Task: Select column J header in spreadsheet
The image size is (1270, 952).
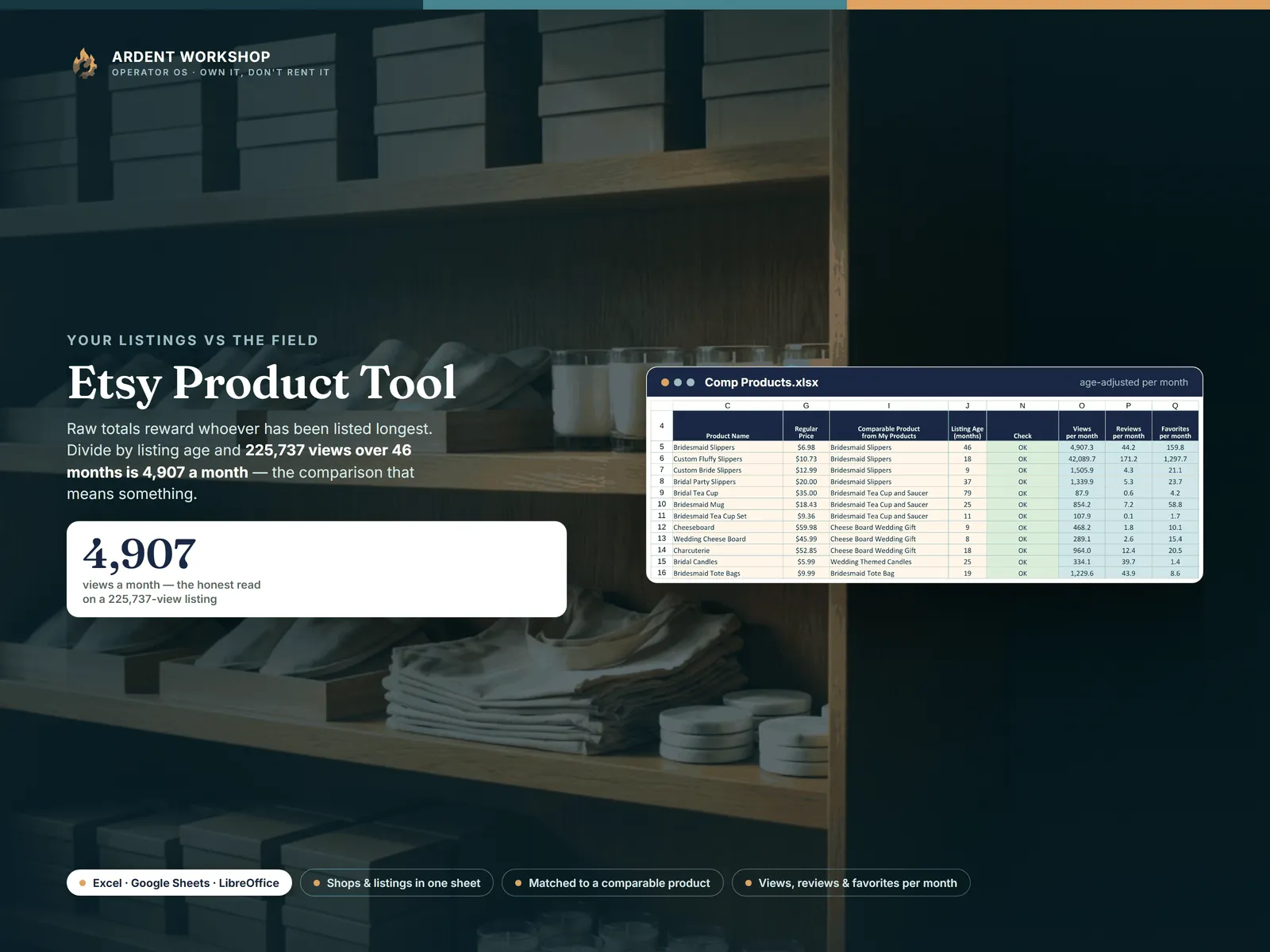Action: pyautogui.click(x=968, y=405)
